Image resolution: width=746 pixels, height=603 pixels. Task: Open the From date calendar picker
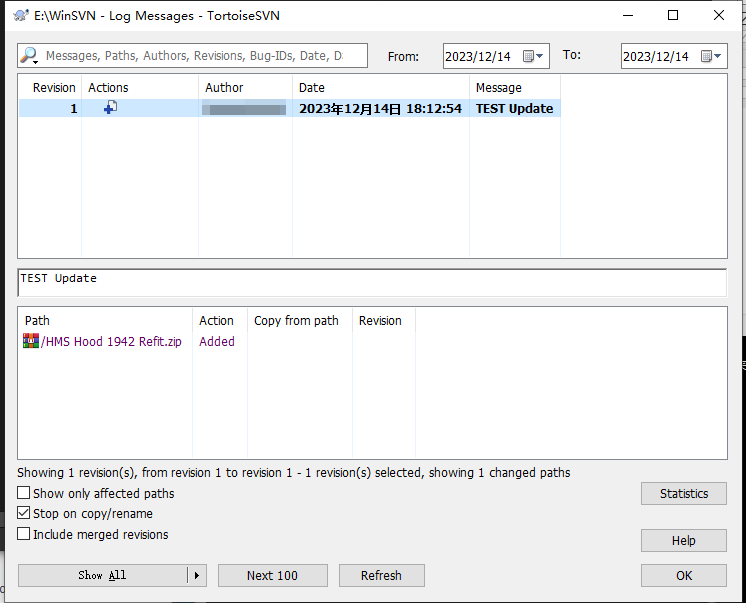pos(535,56)
